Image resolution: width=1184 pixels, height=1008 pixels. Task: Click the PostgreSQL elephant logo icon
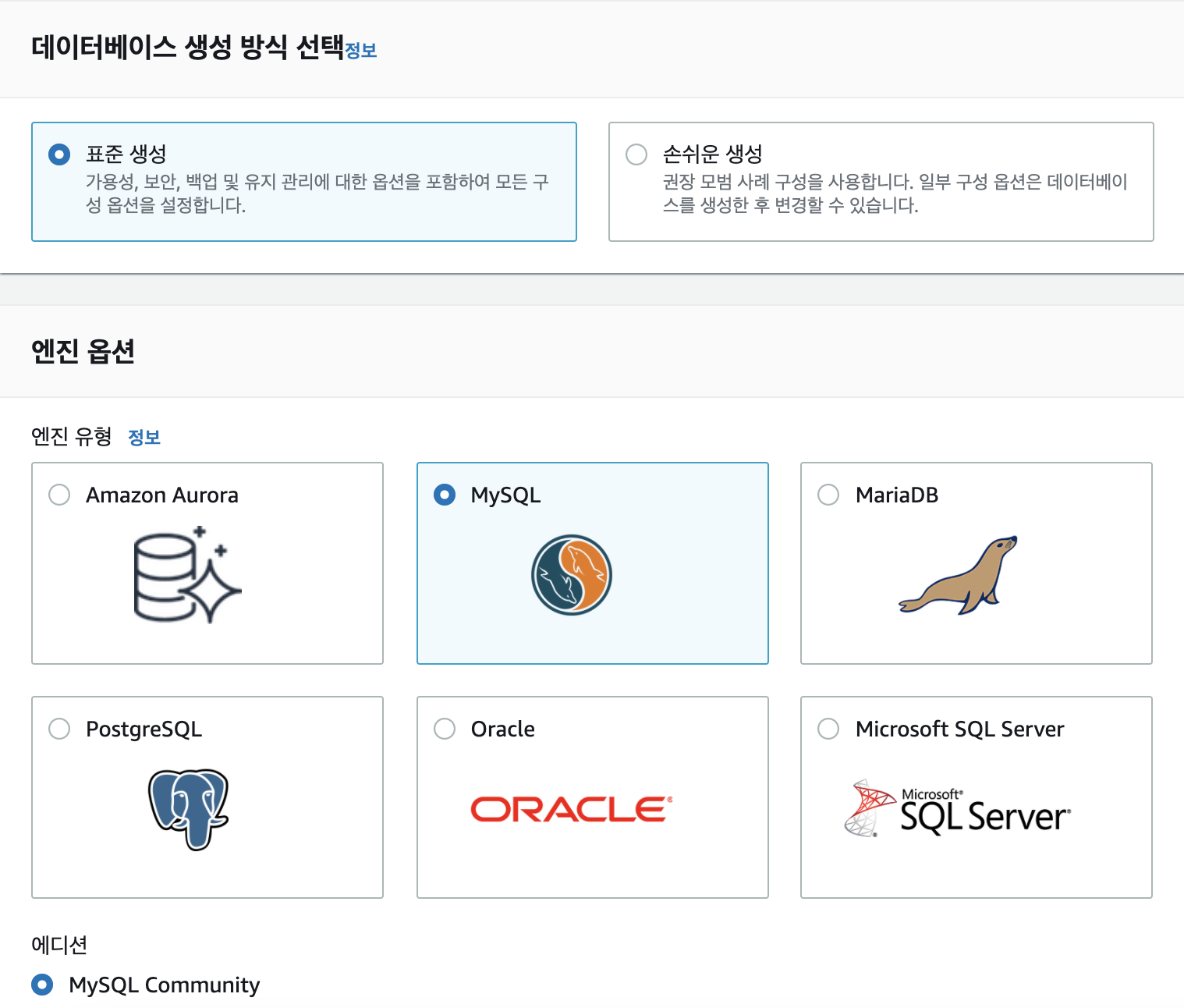pos(189,809)
